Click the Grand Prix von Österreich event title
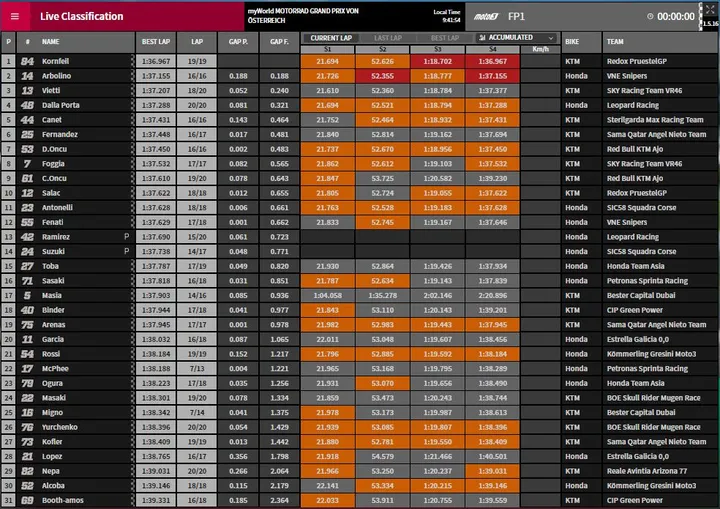Viewport: 720px width, 509px height. point(303,16)
